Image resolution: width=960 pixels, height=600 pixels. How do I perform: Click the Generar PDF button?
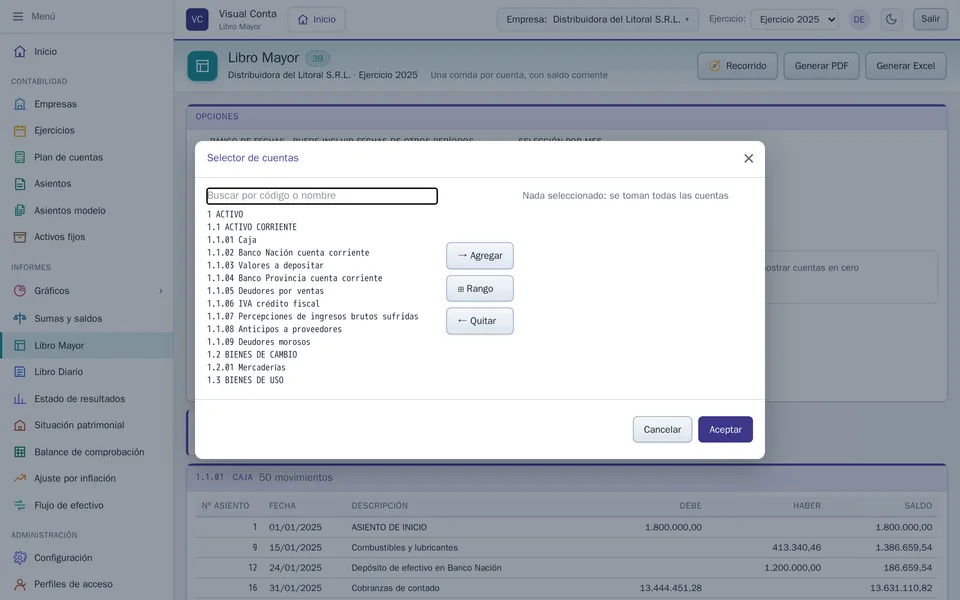tap(822, 66)
